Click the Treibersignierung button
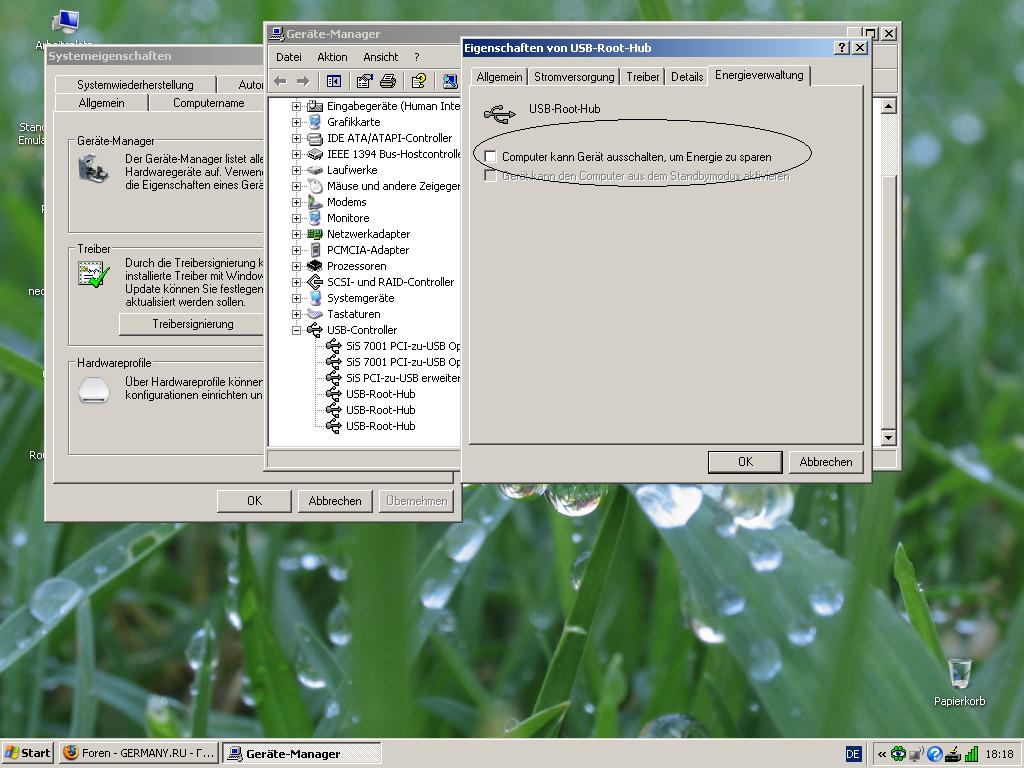The image size is (1024, 768). [192, 324]
